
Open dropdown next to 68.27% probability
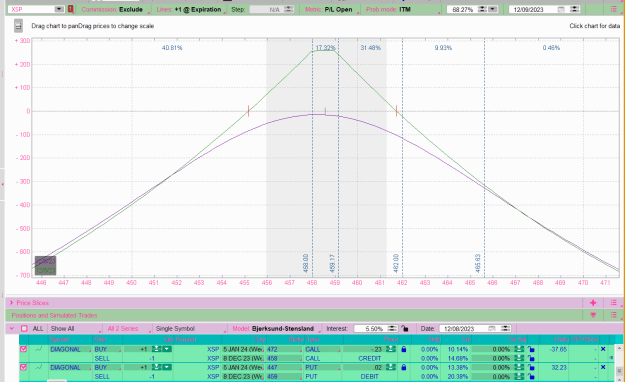click(x=493, y=9)
